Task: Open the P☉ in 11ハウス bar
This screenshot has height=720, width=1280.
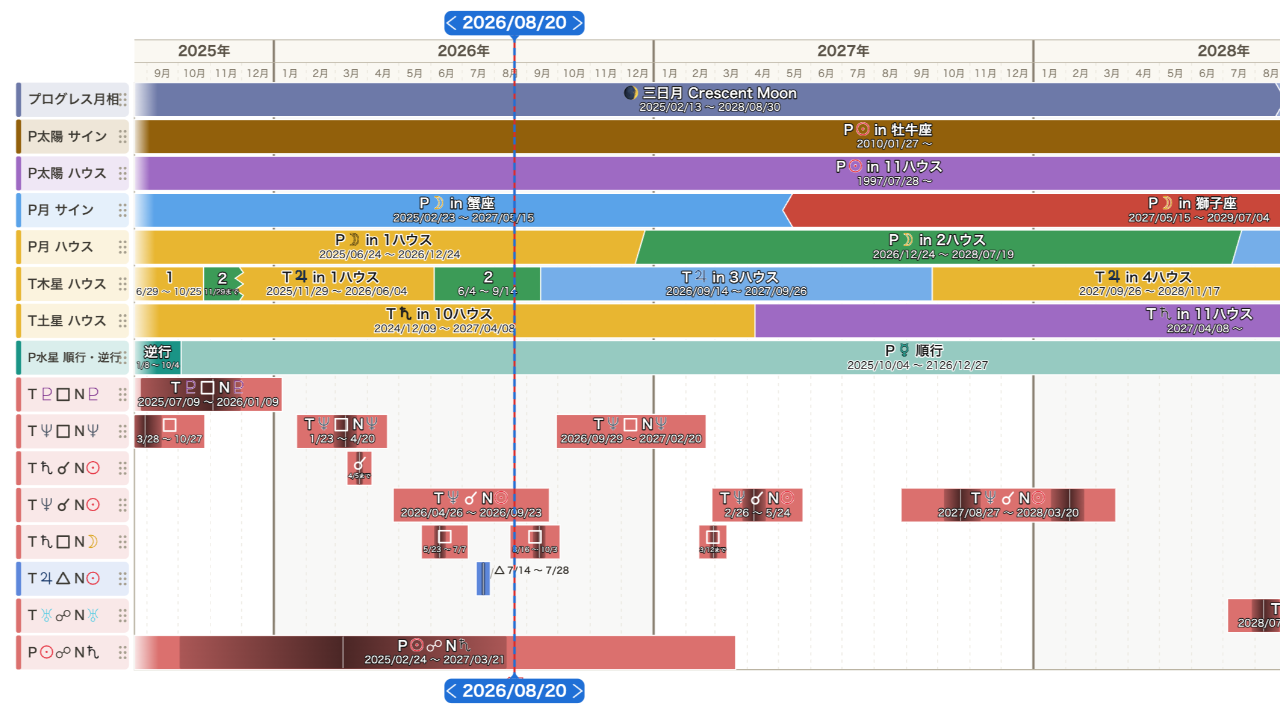Action: click(708, 173)
